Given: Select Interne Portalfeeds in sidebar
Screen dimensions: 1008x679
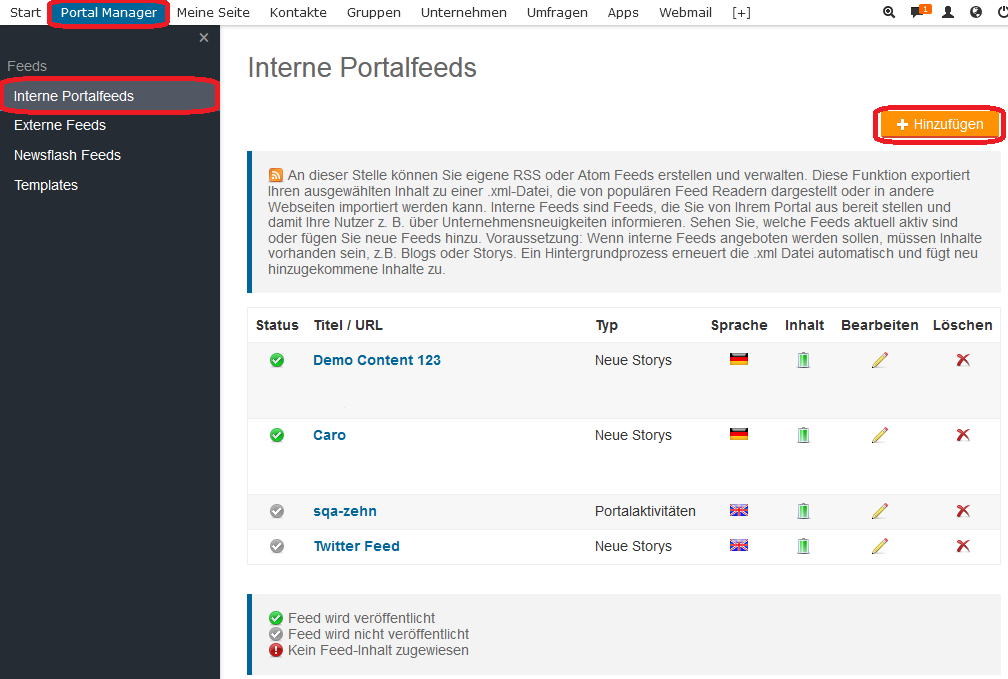Looking at the screenshot, I should pos(109,96).
